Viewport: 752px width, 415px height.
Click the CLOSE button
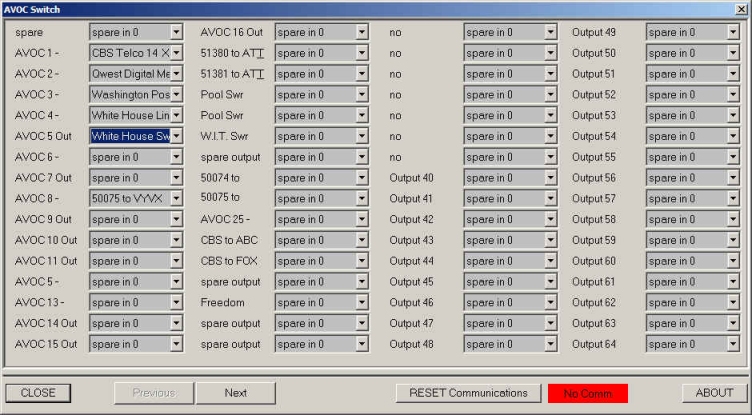38,393
